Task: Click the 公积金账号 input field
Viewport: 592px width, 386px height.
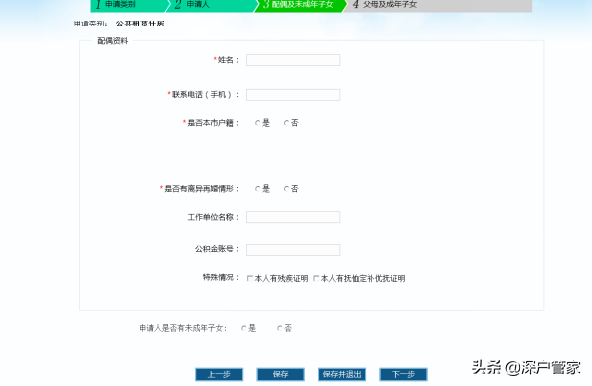Action: [293, 250]
